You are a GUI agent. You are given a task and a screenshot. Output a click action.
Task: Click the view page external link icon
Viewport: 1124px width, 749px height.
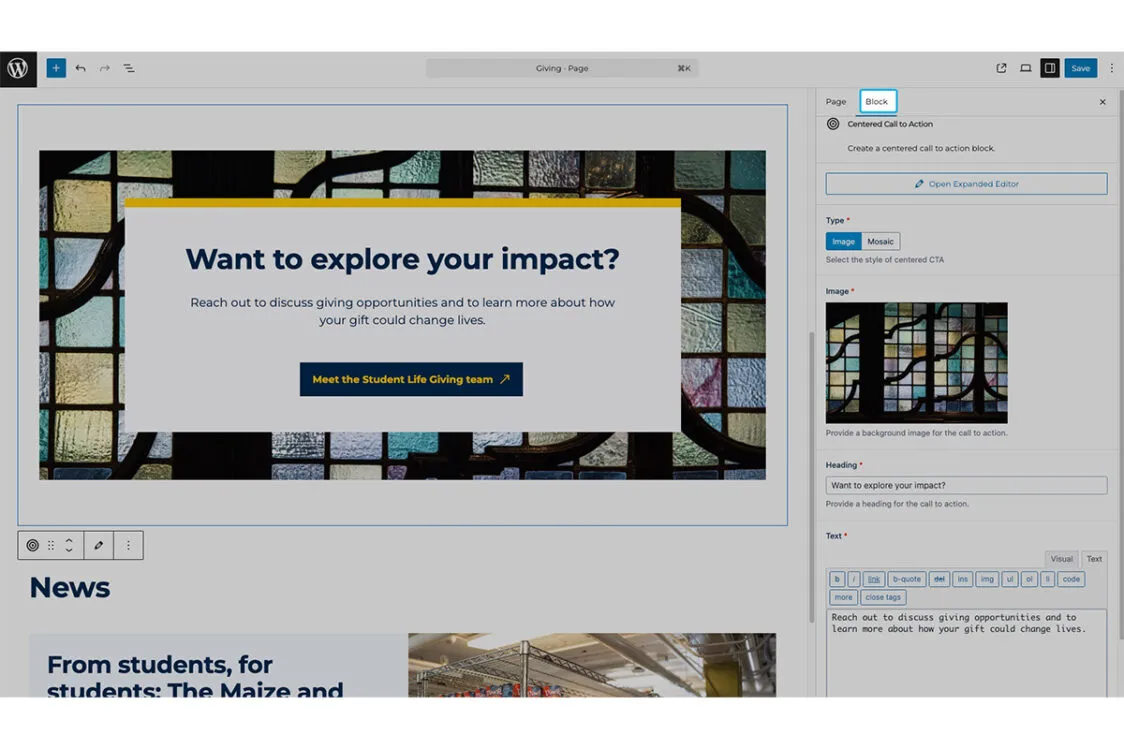click(1001, 68)
